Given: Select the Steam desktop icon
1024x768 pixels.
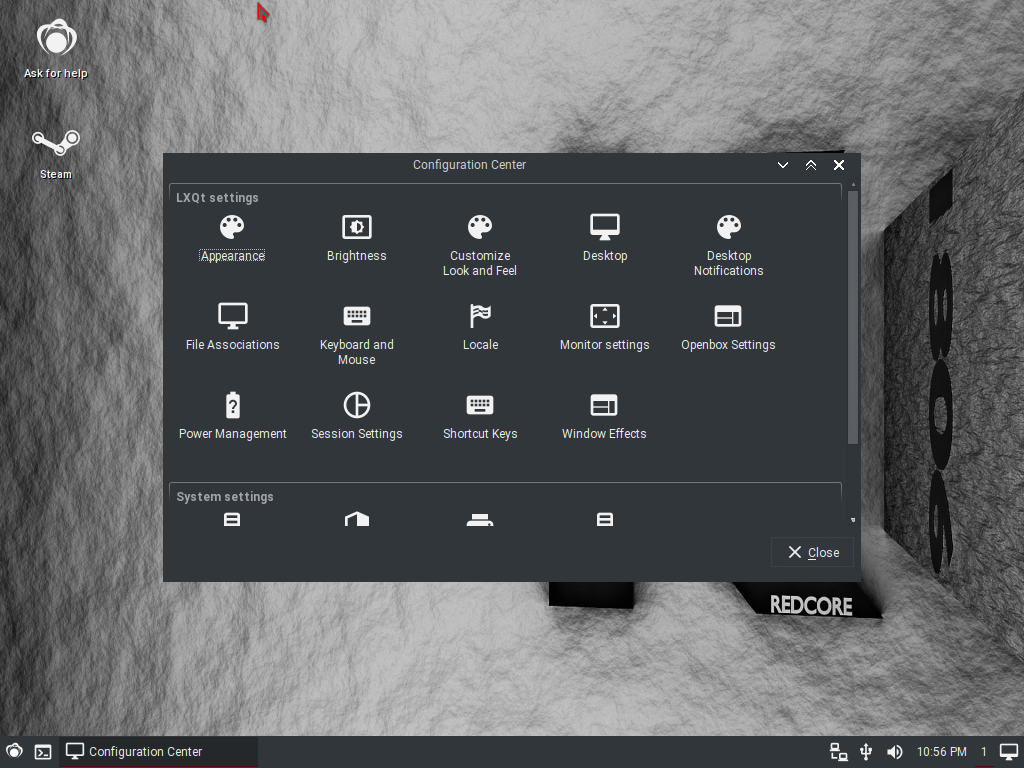Looking at the screenshot, I should (x=56, y=154).
